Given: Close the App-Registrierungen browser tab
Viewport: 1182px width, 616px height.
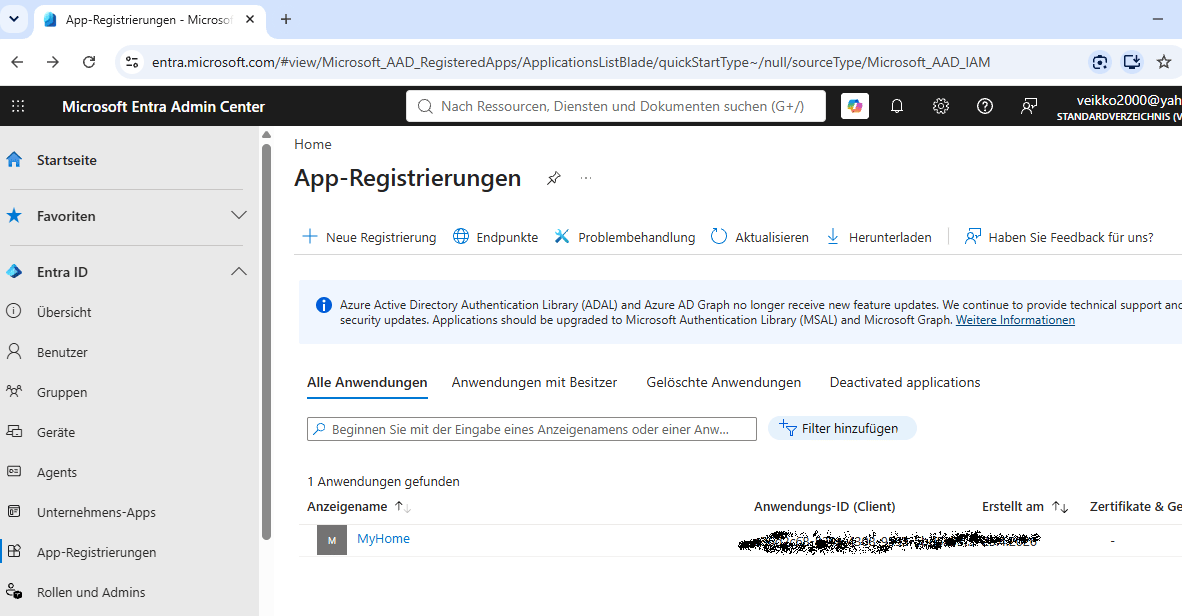Looking at the screenshot, I should pos(250,20).
